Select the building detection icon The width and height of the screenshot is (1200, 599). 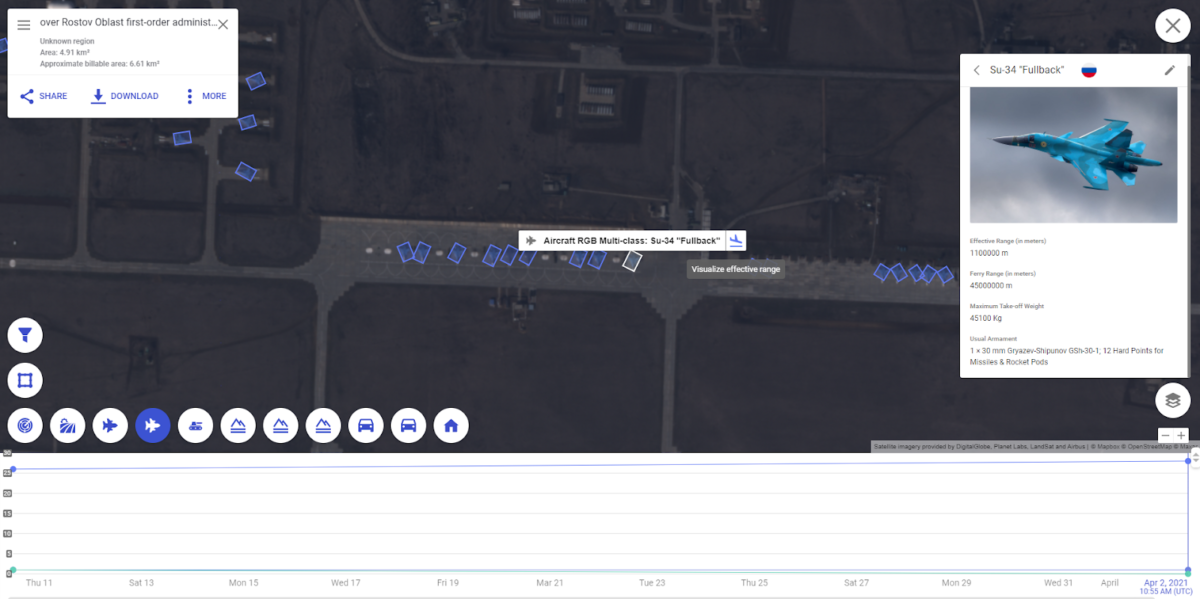451,425
